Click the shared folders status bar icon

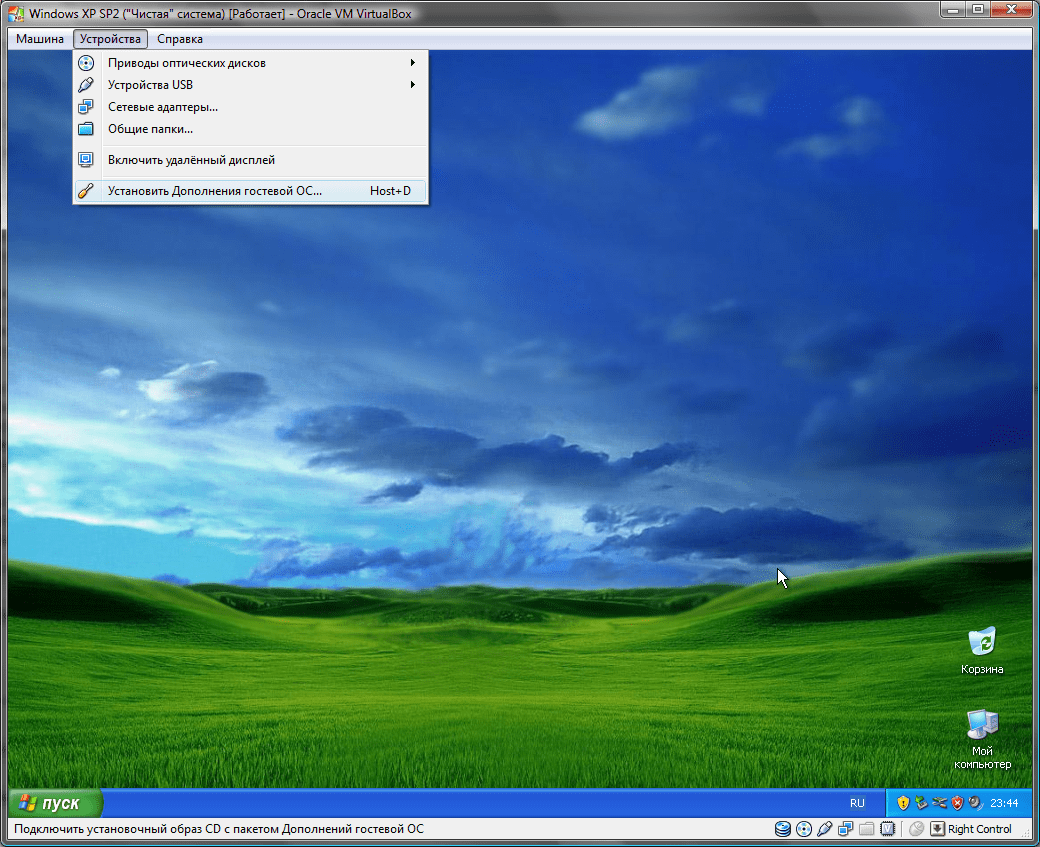866,829
